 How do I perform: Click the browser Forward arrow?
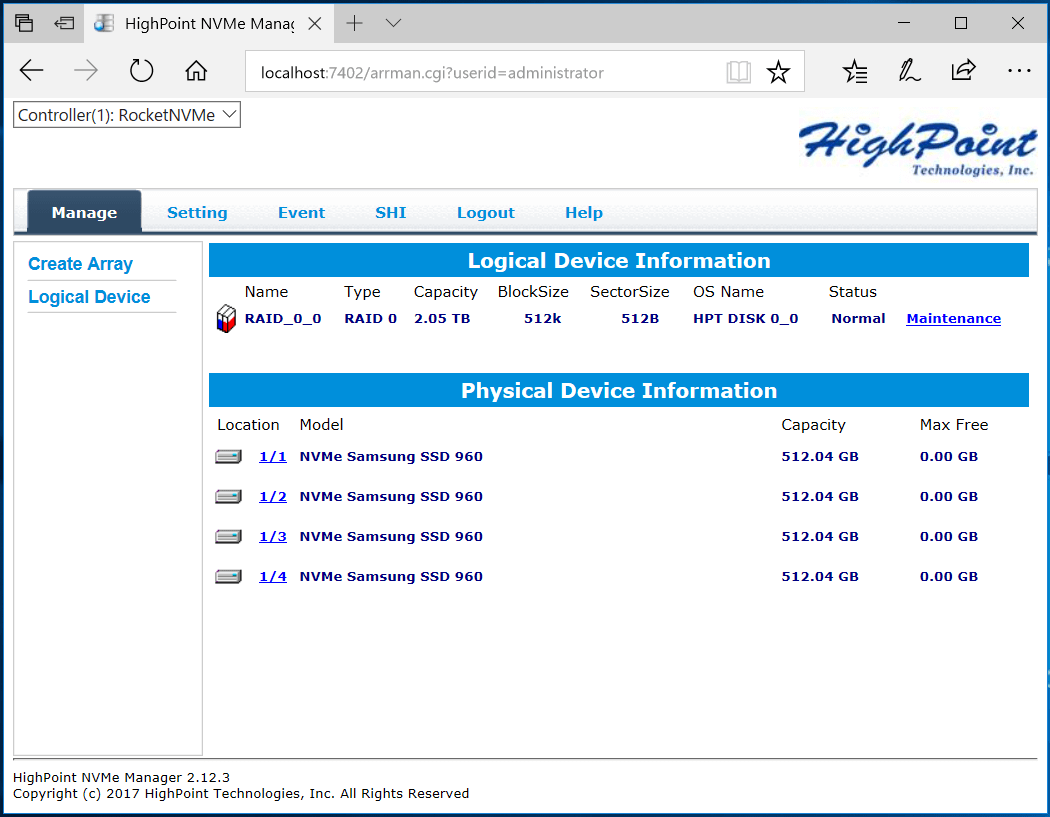tap(86, 70)
